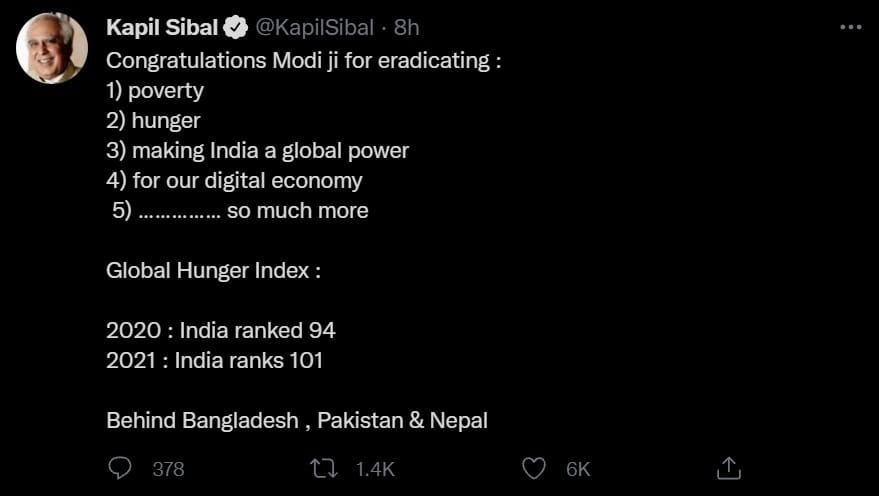
Task: Open the Kapil Sibal display name link
Action: pos(161,27)
